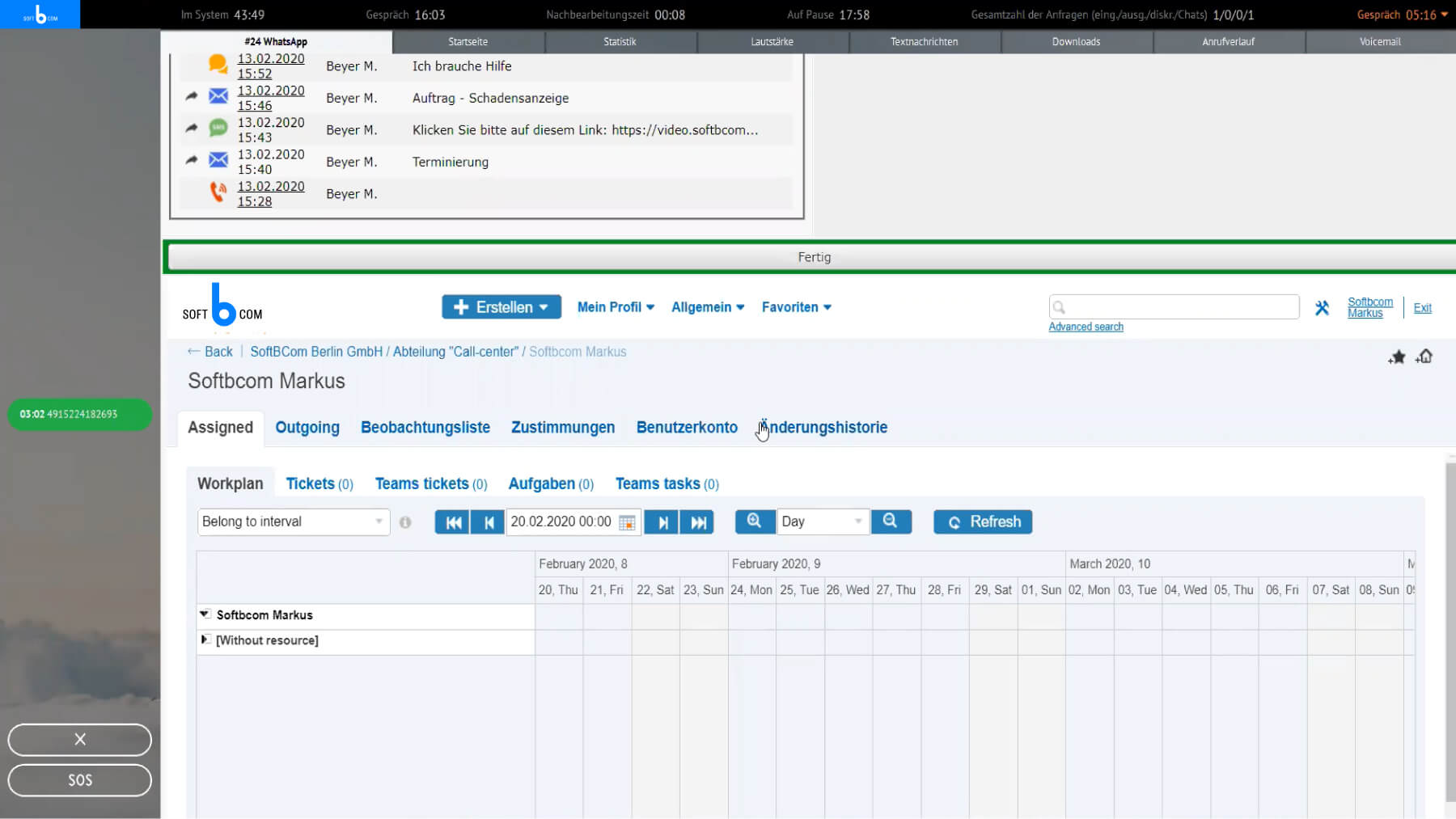The width and height of the screenshot is (1456, 819).
Task: Open the Voicemail tab
Action: tap(1380, 41)
